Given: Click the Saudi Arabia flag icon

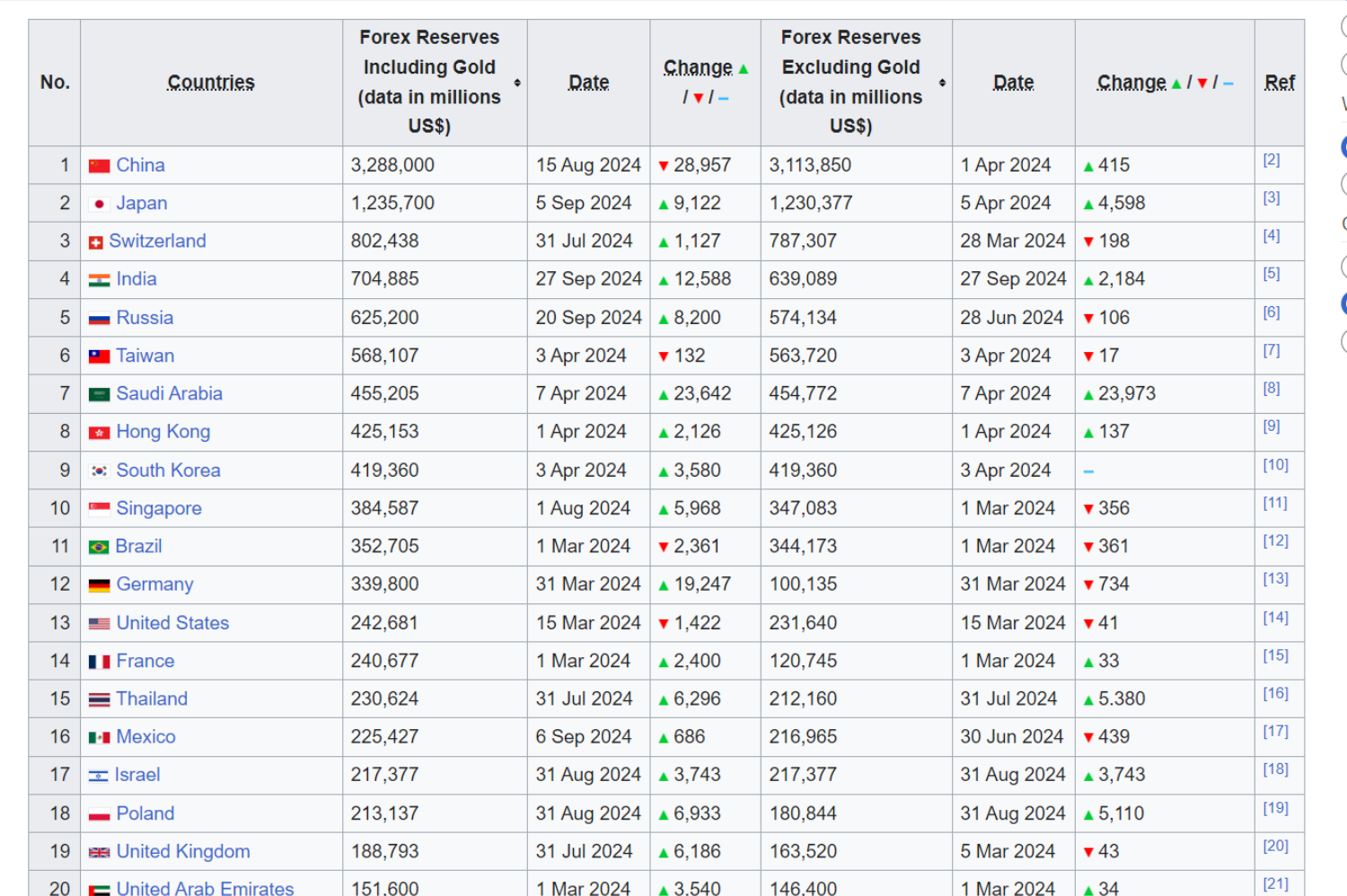Looking at the screenshot, I should [99, 394].
